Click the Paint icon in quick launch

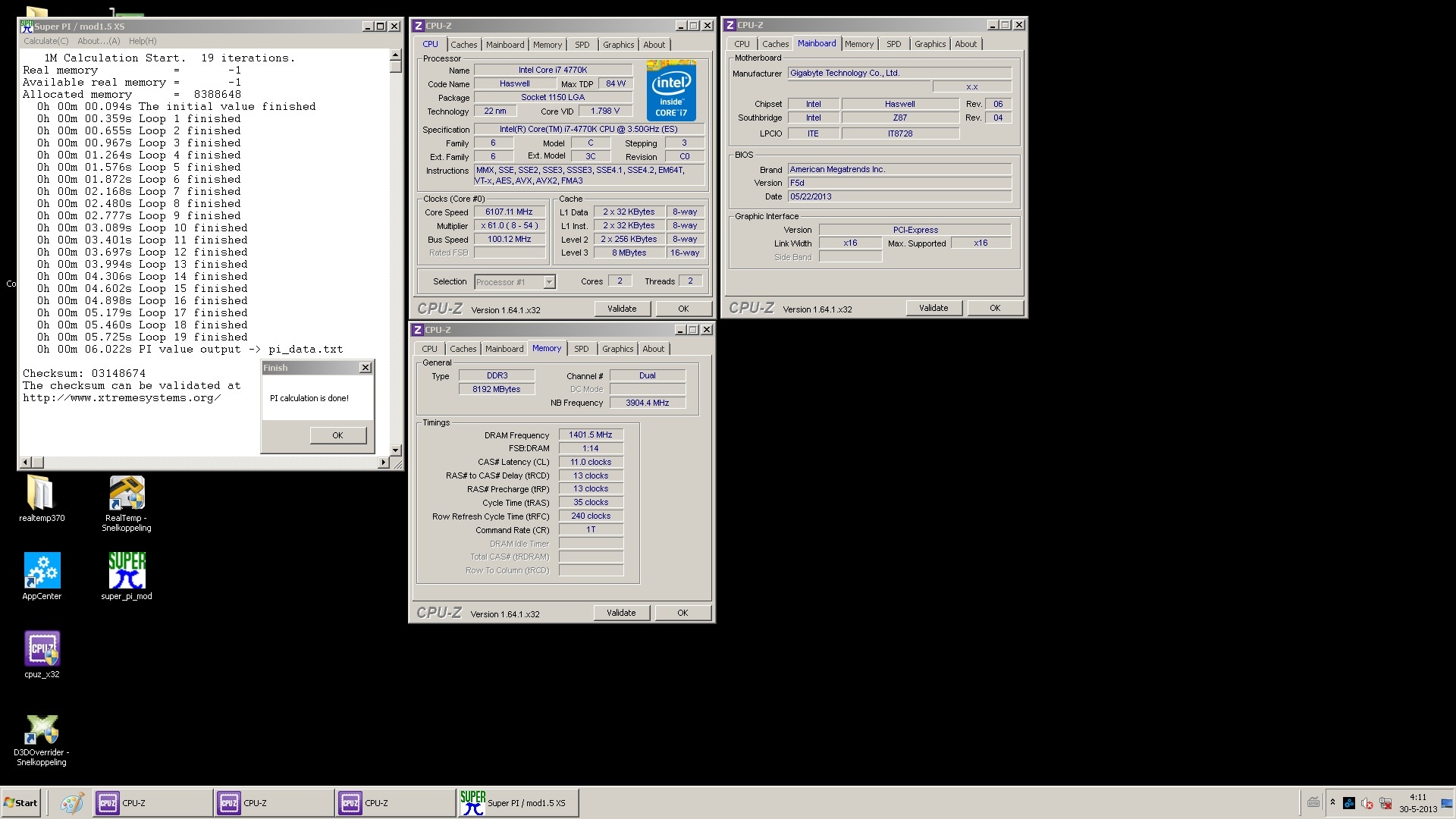click(72, 803)
